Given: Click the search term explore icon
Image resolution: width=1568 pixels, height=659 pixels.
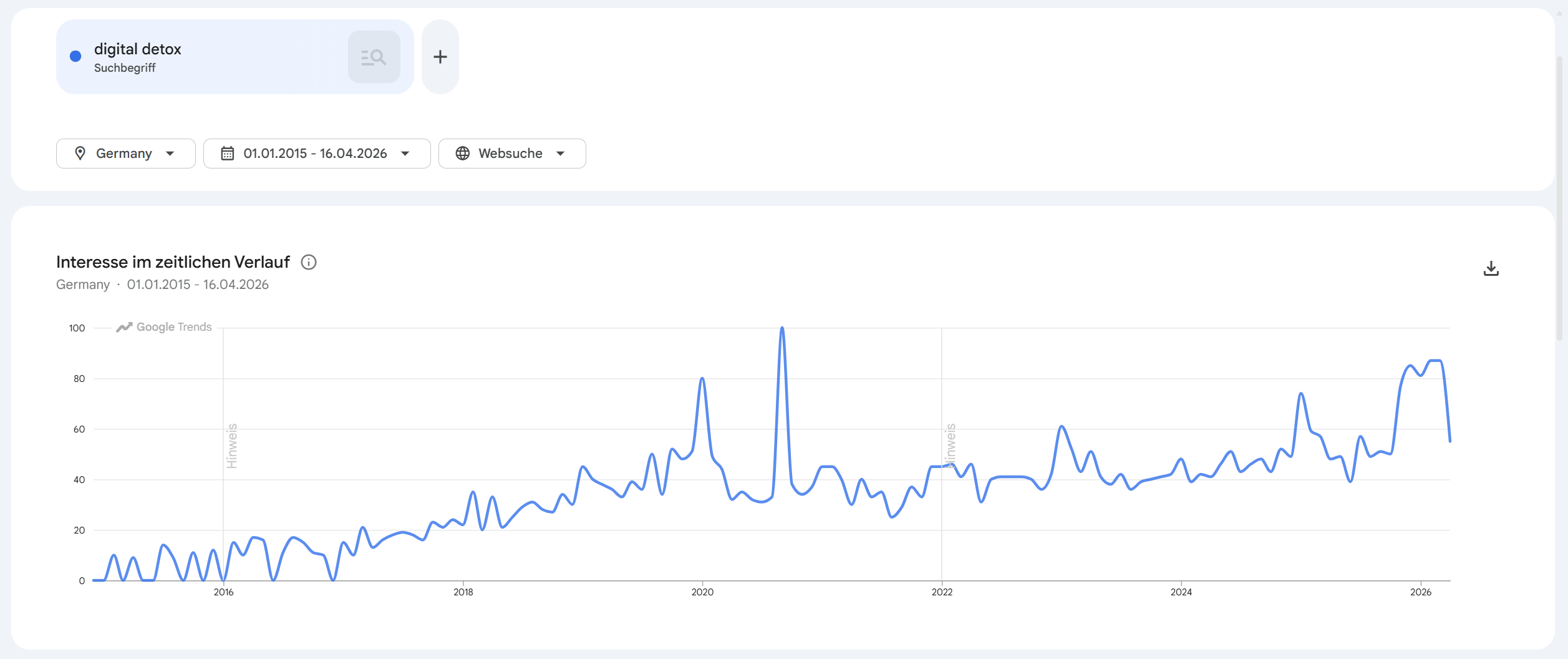Looking at the screenshot, I should [x=374, y=57].
